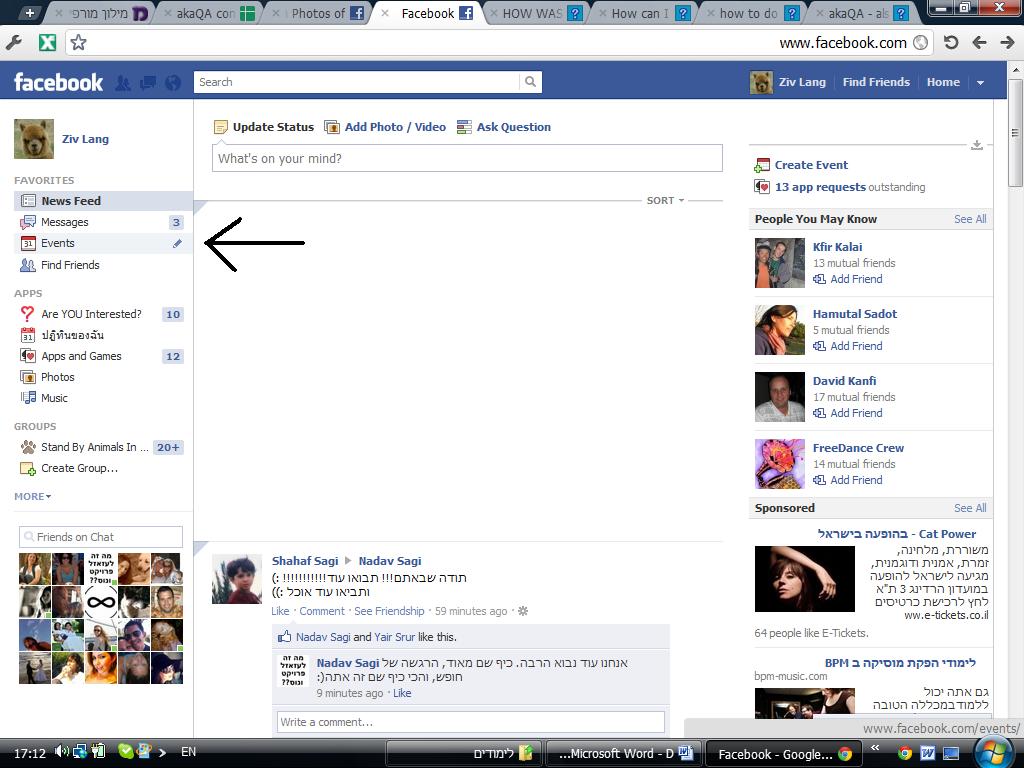This screenshot has height=768, width=1024.
Task: Expand hidden quick launch chevron in taskbar
Action: (874, 748)
